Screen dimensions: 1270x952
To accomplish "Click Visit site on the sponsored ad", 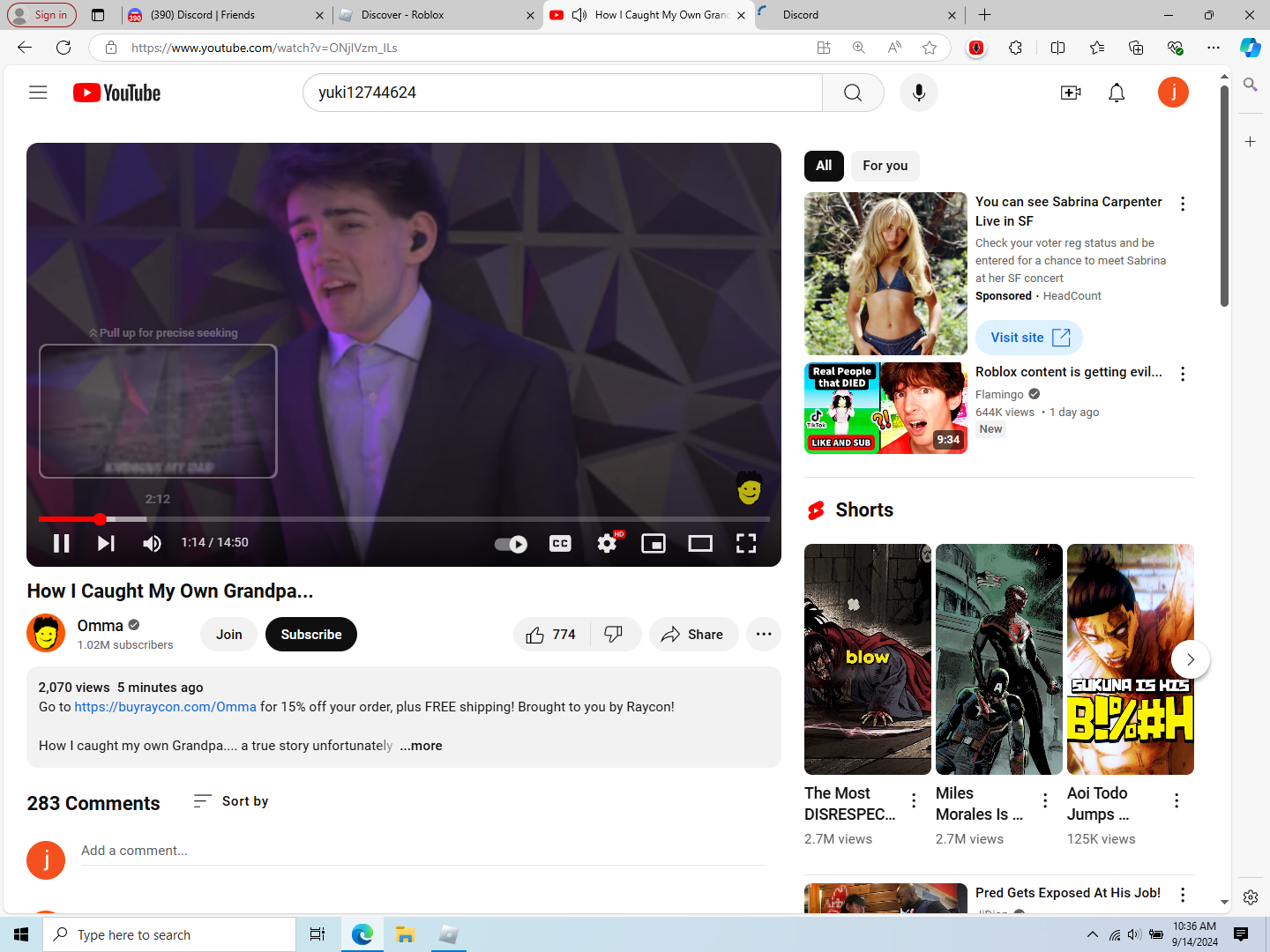I will (x=1029, y=338).
